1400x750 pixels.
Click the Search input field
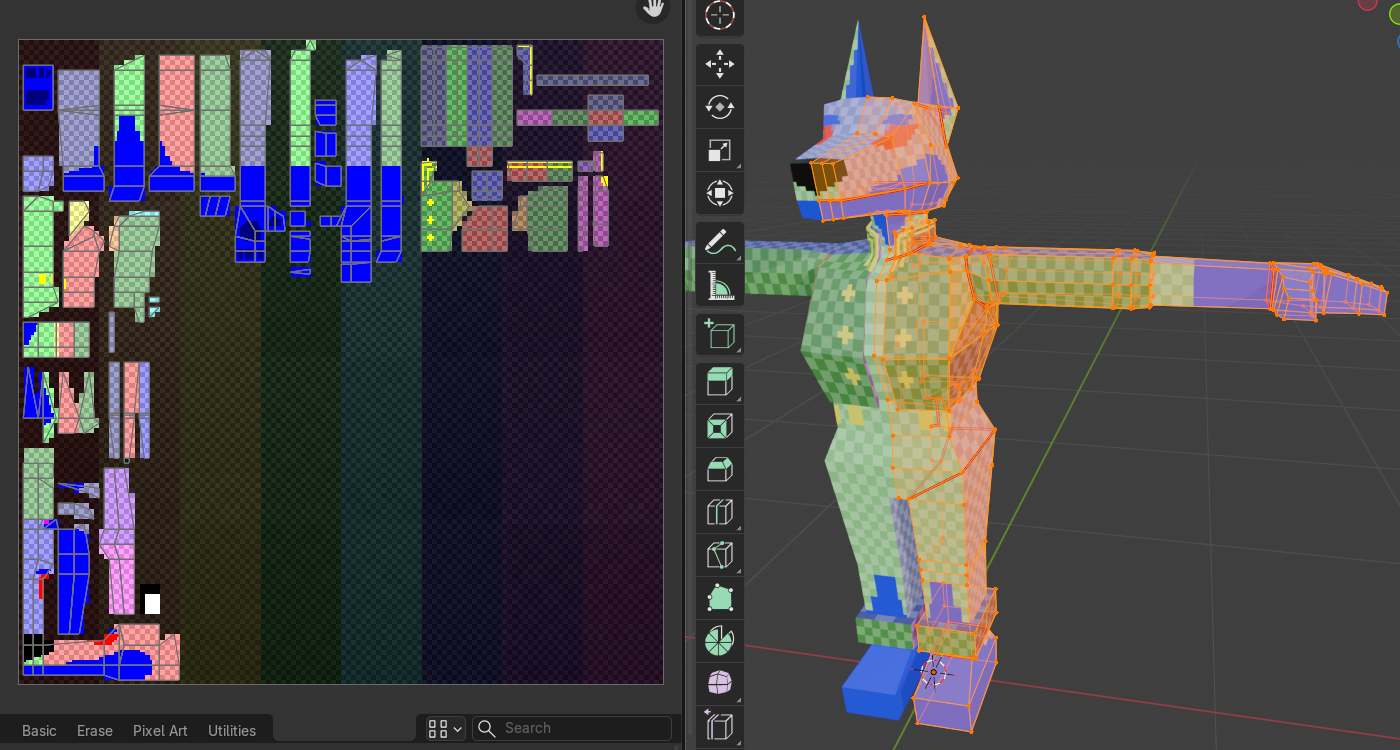click(x=582, y=728)
